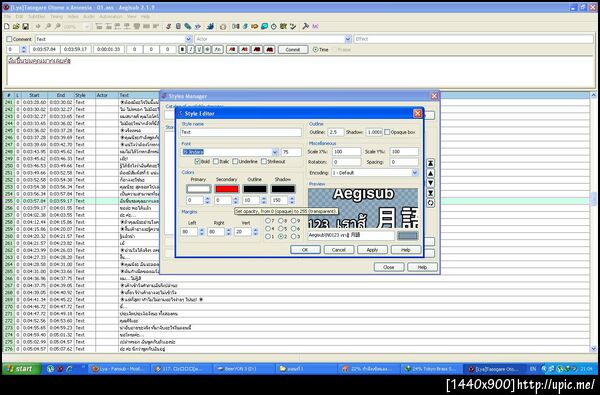Open the video zoom percentage dropdown
600x395 pixels.
point(86,26)
